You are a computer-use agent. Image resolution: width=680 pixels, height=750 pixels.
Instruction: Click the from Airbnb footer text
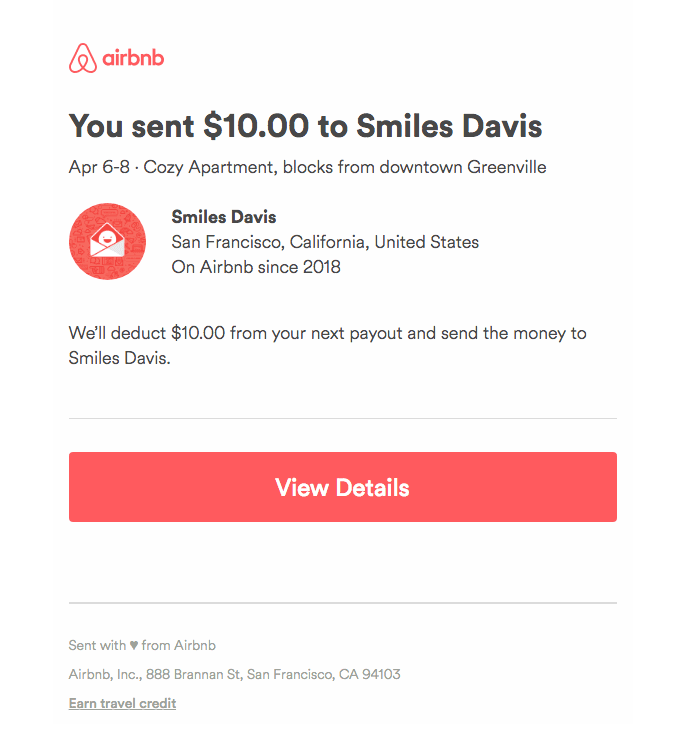(x=179, y=646)
